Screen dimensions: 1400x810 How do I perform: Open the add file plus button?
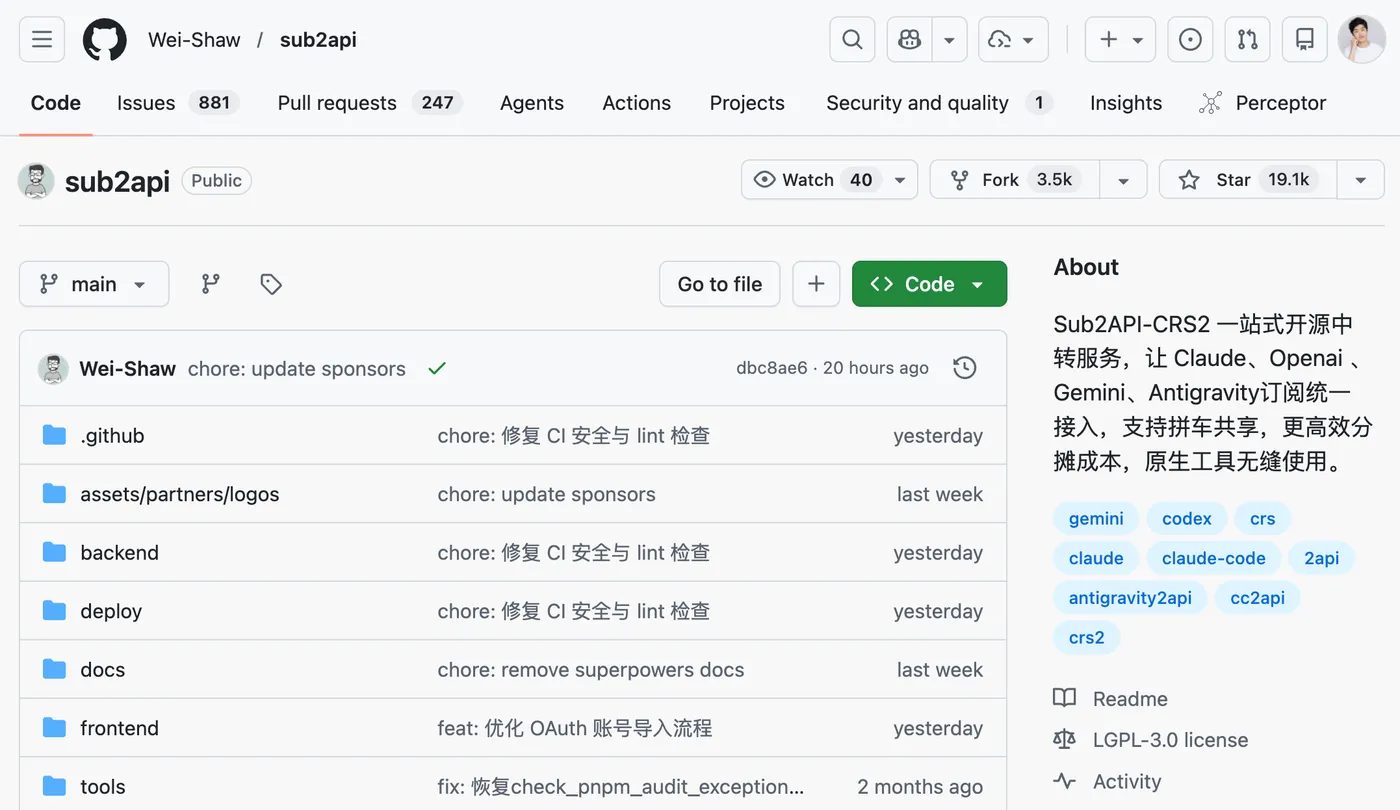[816, 284]
